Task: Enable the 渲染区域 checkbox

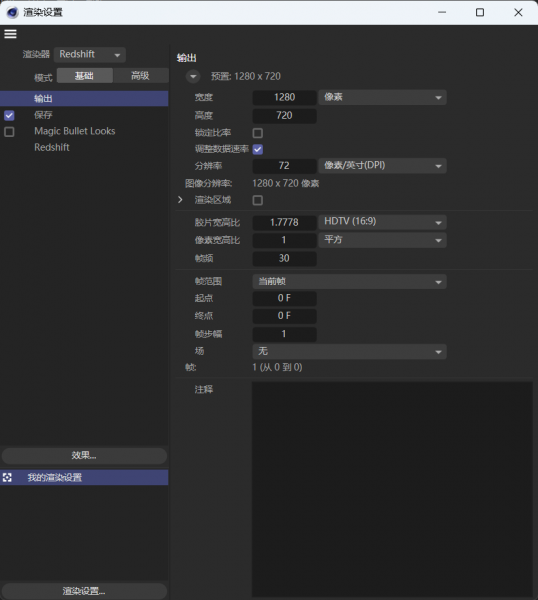Action: pos(258,200)
